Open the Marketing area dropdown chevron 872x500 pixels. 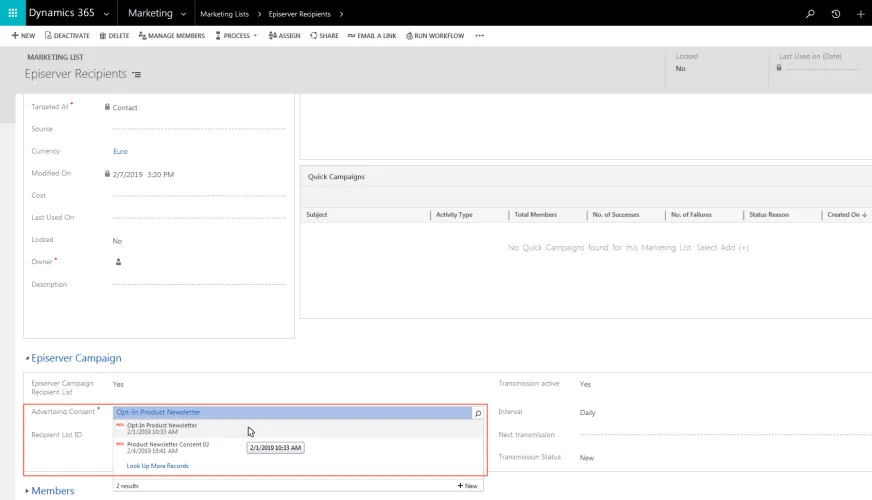click(183, 14)
